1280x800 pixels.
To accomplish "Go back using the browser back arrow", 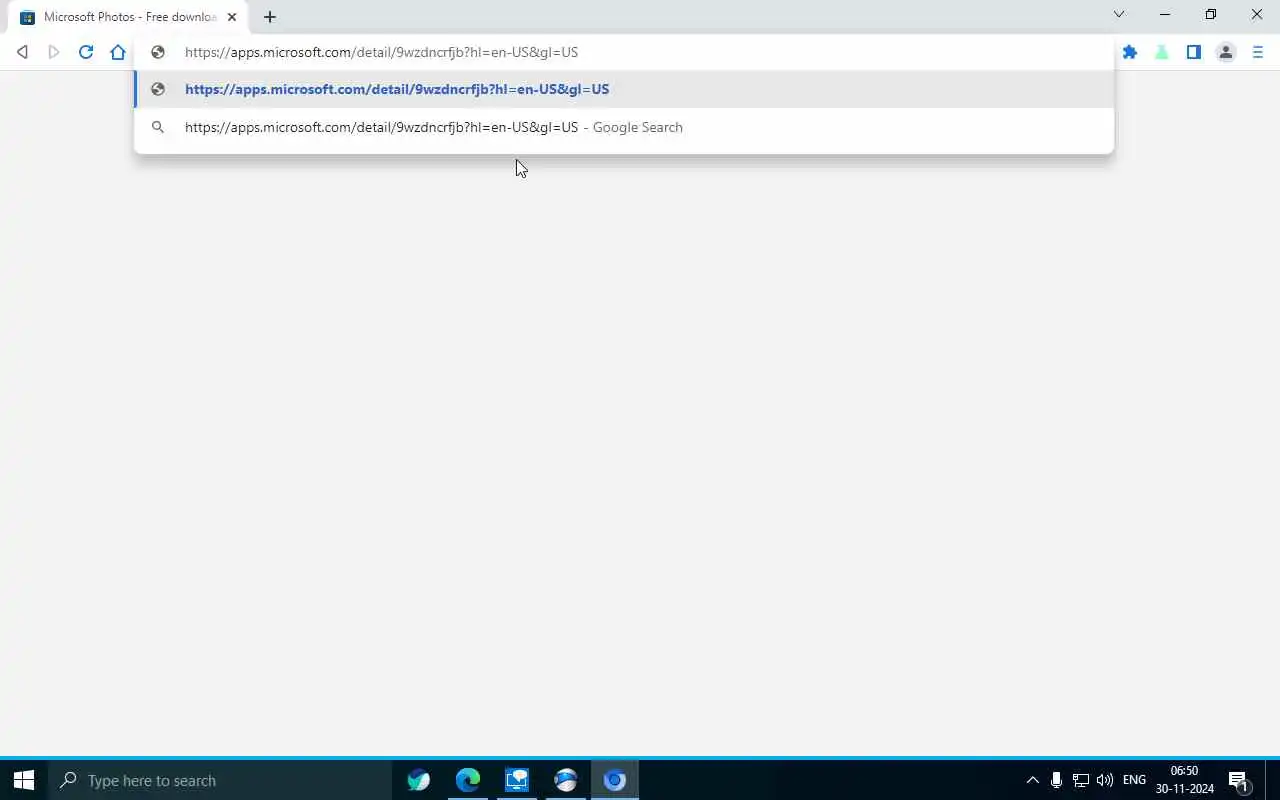I will [x=22, y=52].
